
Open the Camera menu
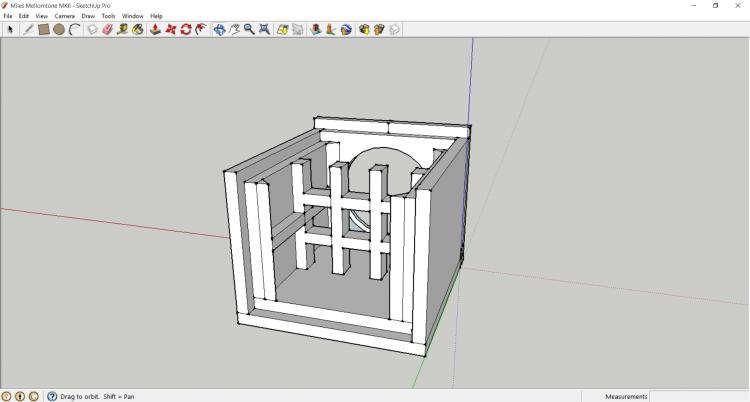tap(64, 16)
